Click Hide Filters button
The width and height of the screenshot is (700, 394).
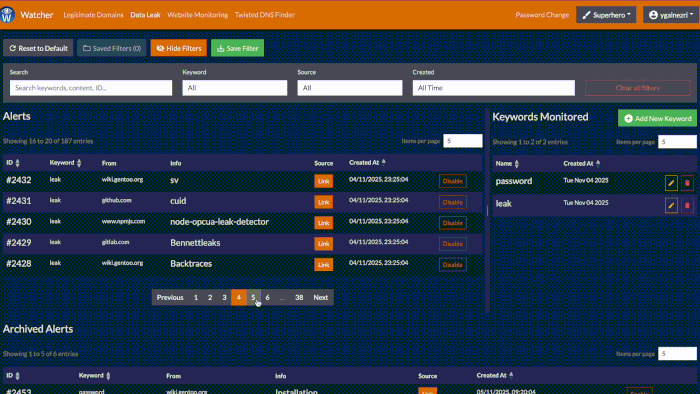(179, 48)
